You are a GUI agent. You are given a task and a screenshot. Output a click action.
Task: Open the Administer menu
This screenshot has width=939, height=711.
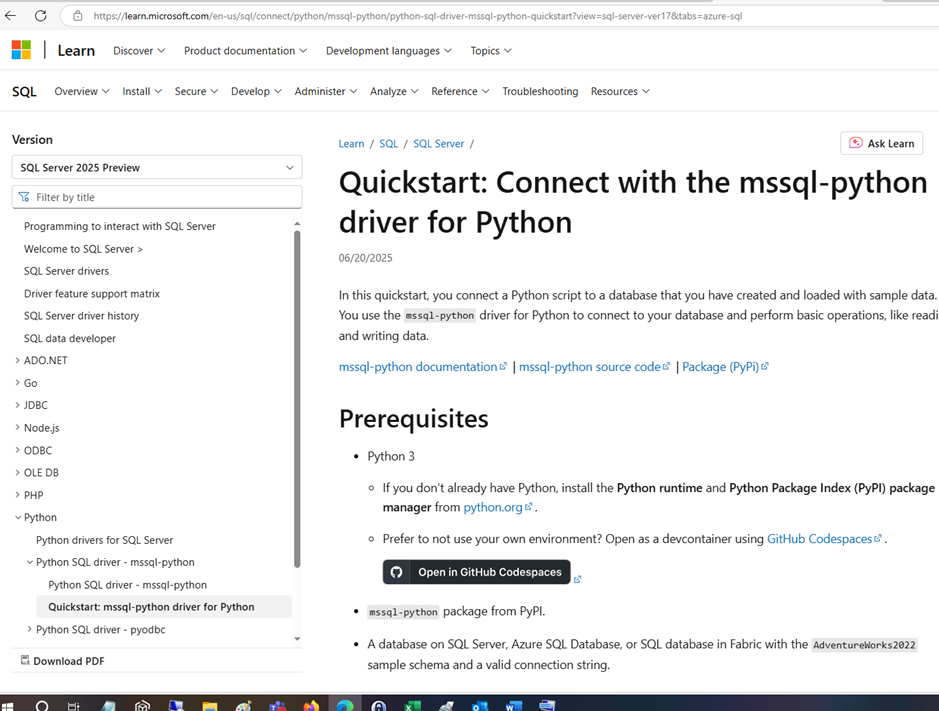pyautogui.click(x=326, y=91)
